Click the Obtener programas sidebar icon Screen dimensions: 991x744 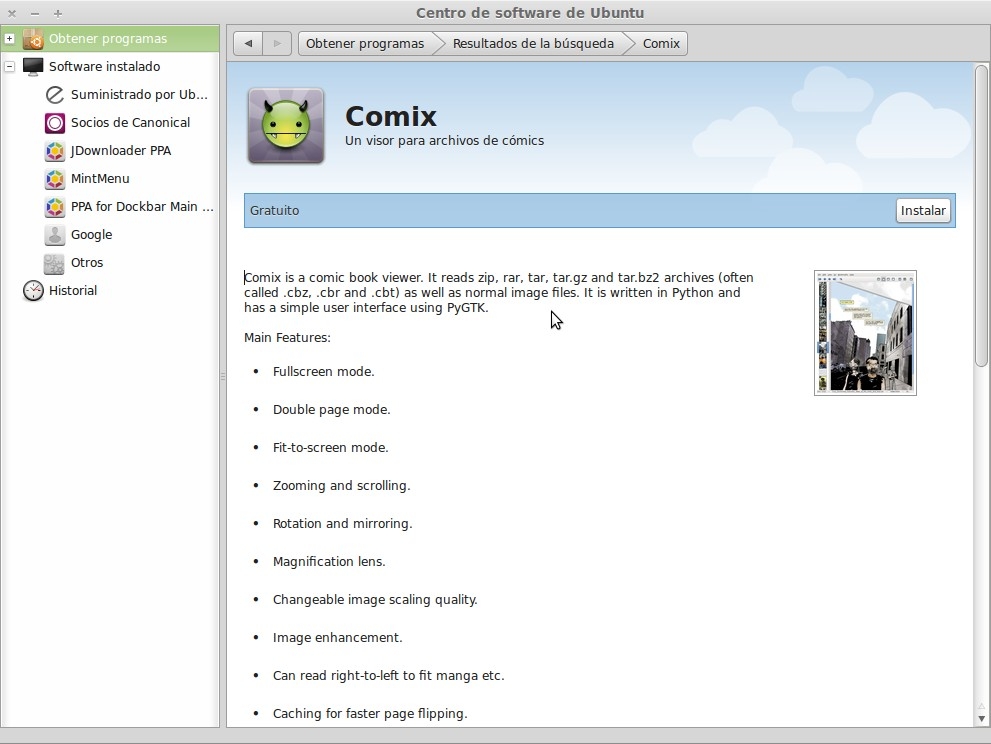33,39
